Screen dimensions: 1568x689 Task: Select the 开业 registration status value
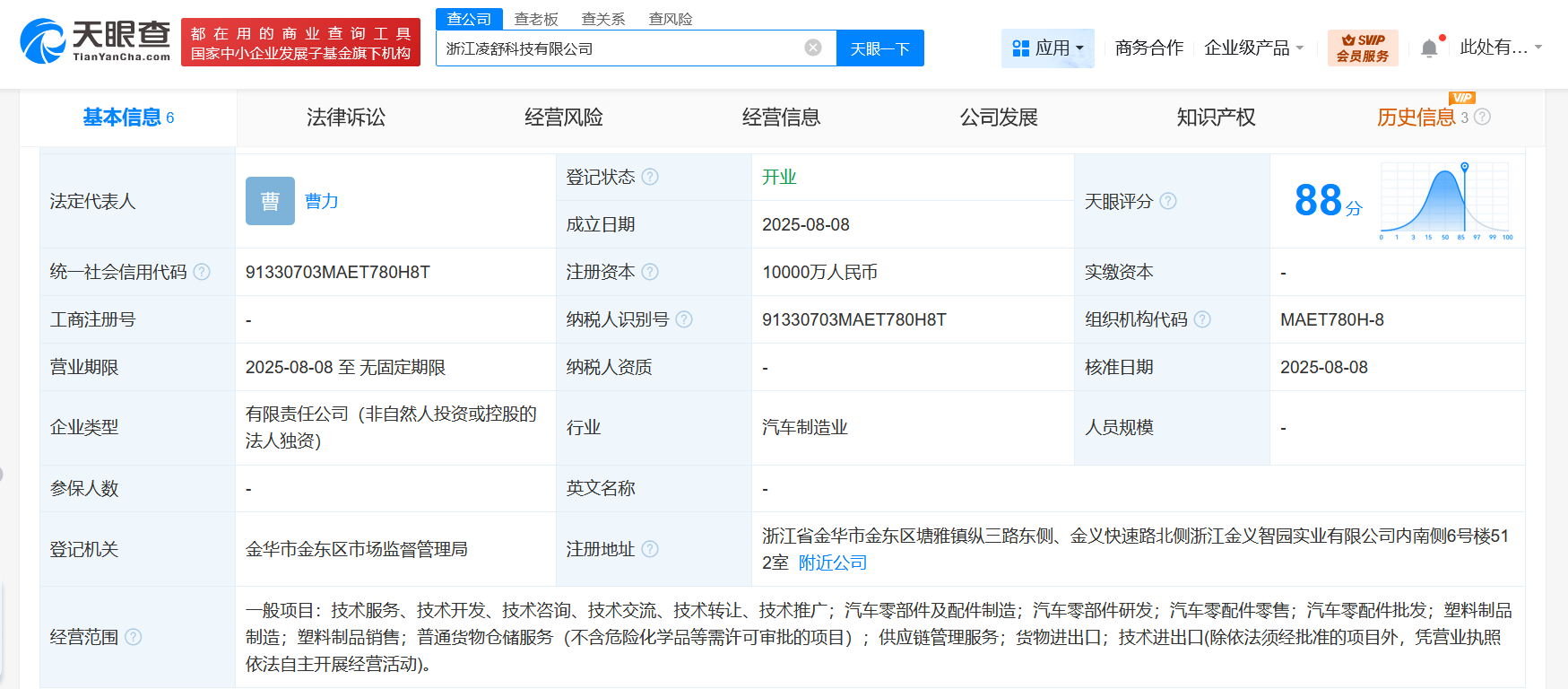tap(779, 177)
